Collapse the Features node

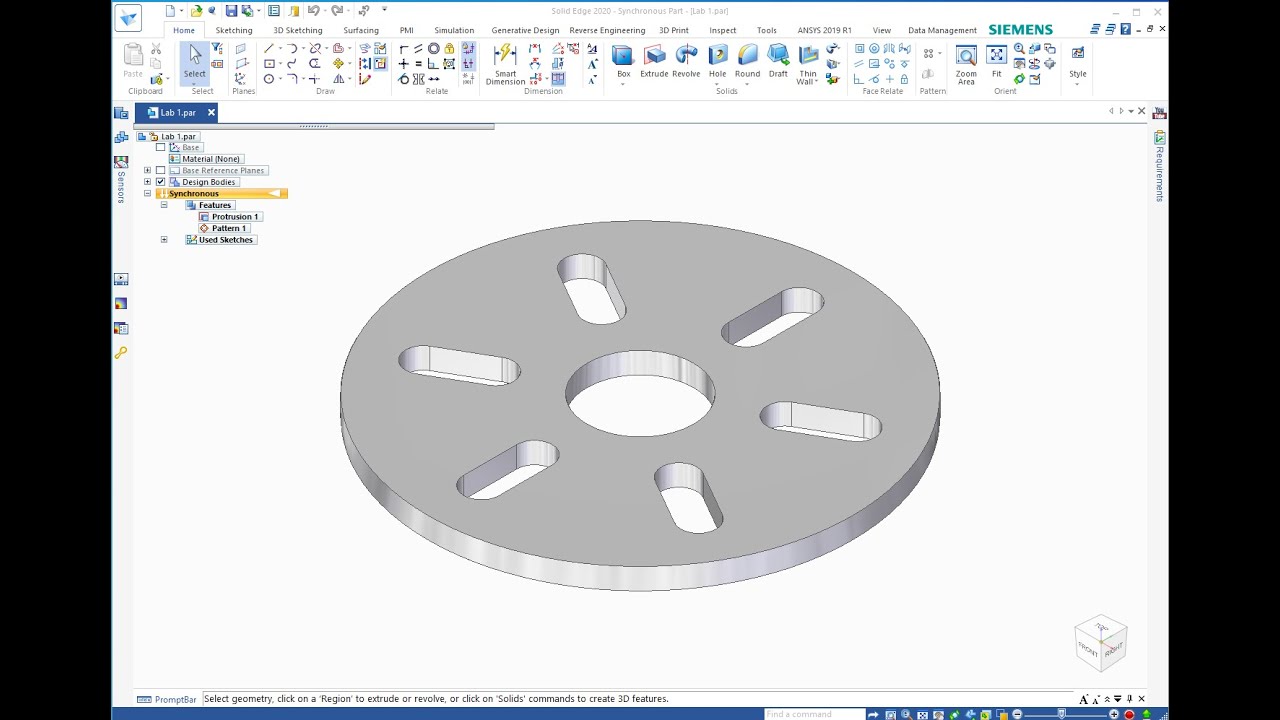tap(164, 205)
